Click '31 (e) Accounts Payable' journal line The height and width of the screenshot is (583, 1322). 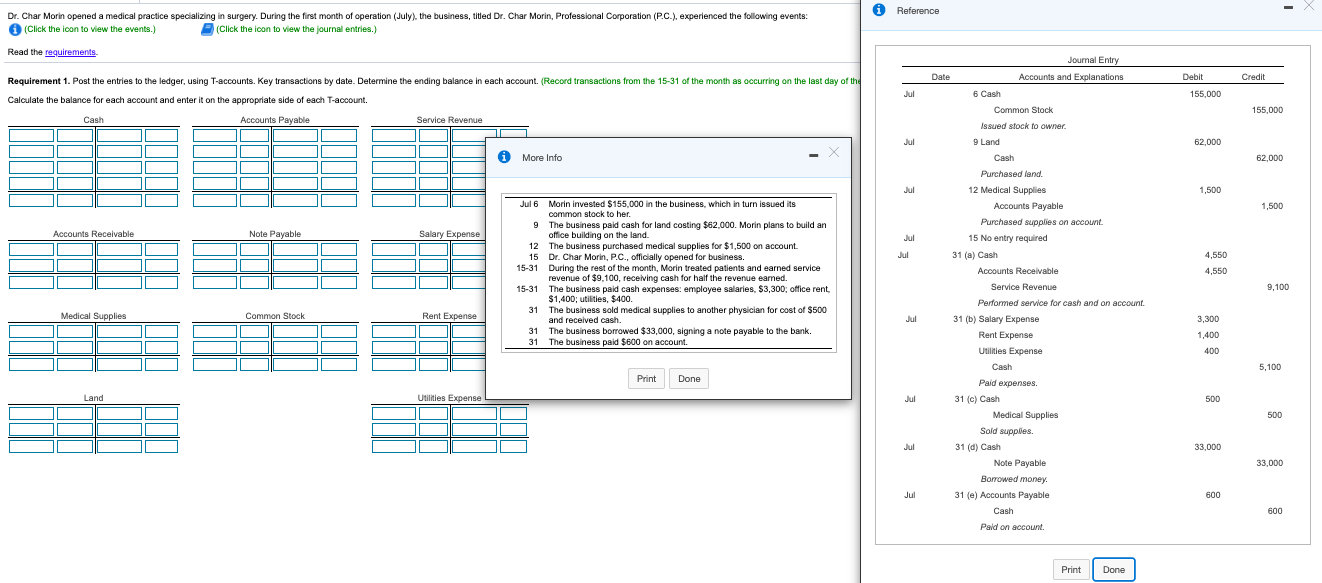tap(1002, 495)
